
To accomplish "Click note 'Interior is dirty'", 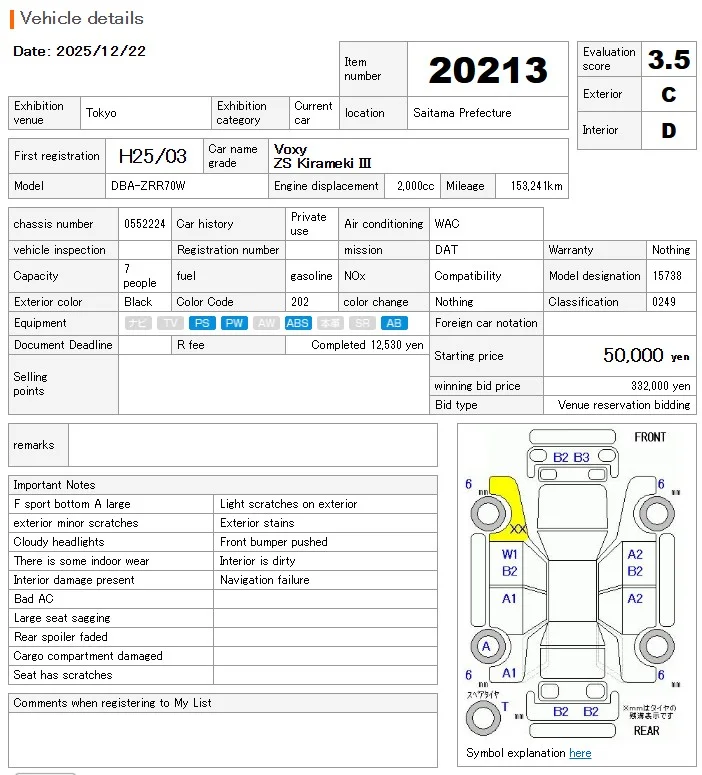I will click(x=258, y=561).
